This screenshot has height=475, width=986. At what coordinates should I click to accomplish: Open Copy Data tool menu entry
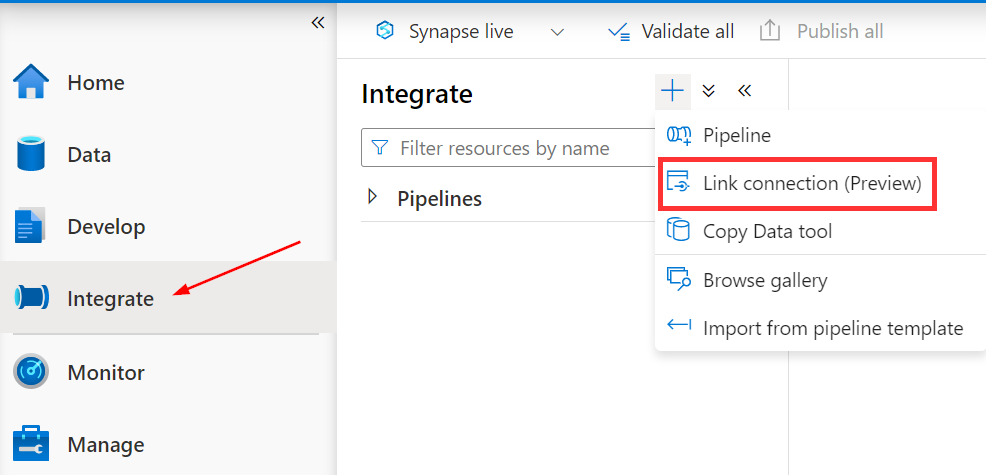767,232
